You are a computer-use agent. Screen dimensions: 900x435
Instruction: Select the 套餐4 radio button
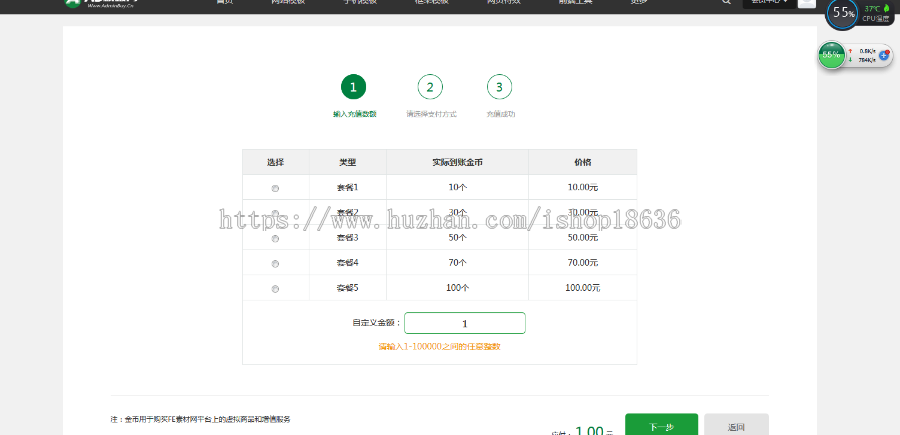[x=275, y=264]
